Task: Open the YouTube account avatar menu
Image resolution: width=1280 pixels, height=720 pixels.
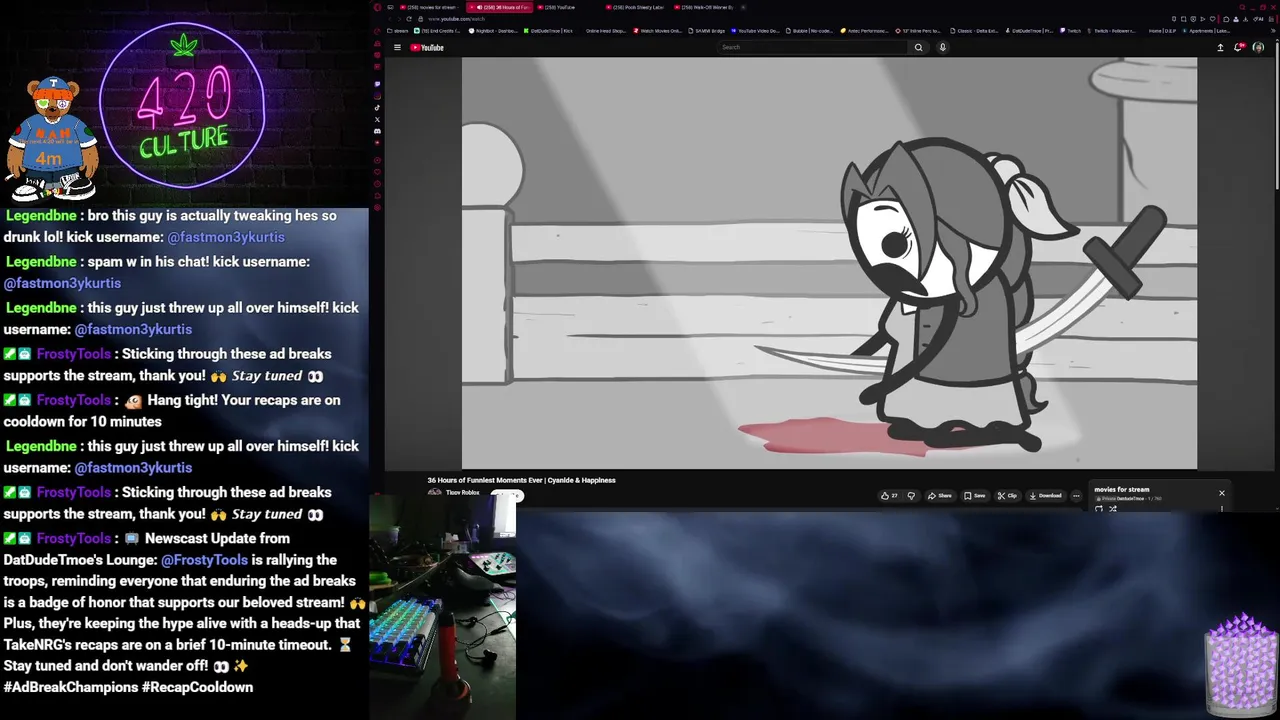Action: click(1258, 47)
